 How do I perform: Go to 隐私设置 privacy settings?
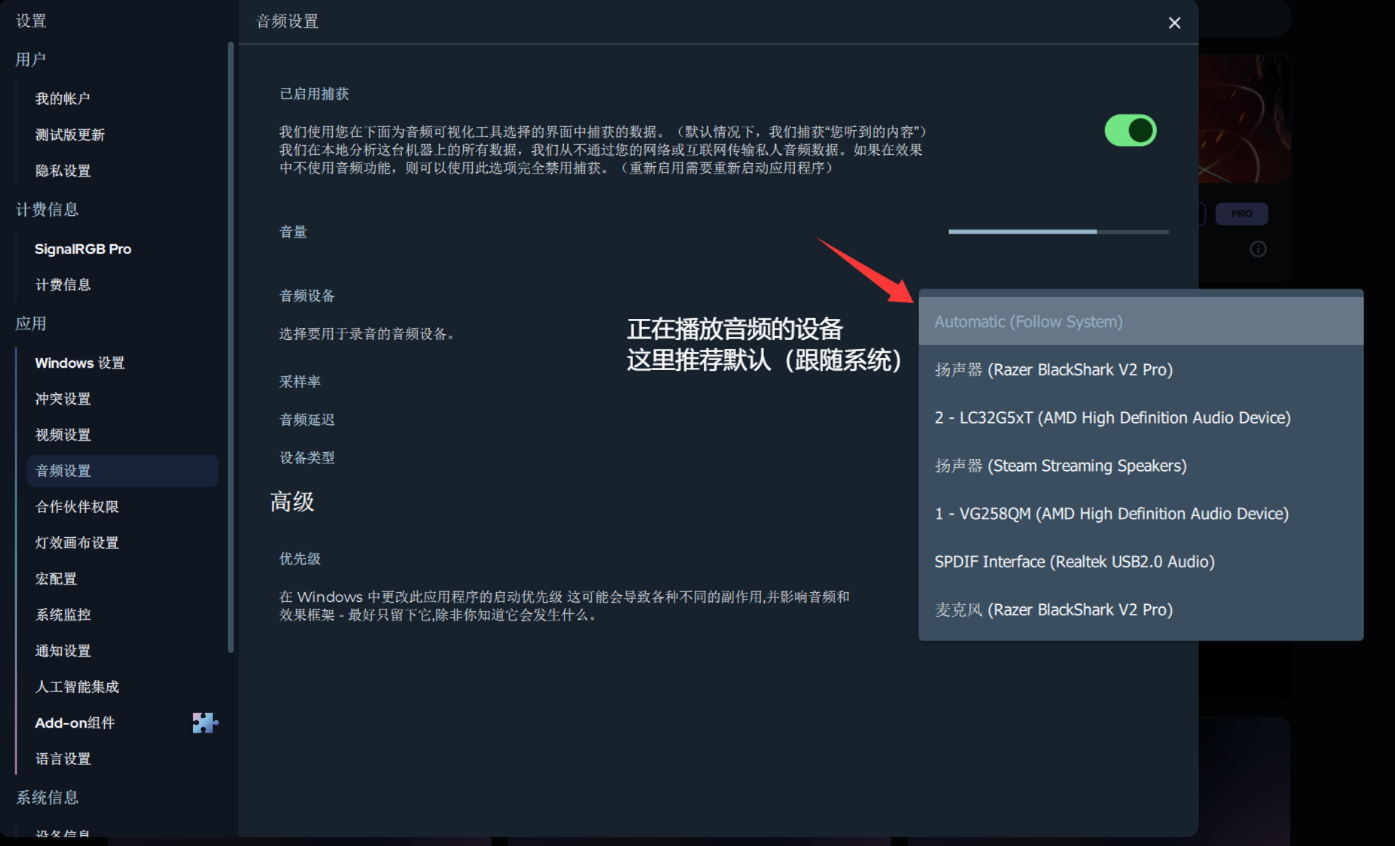pyautogui.click(x=63, y=171)
